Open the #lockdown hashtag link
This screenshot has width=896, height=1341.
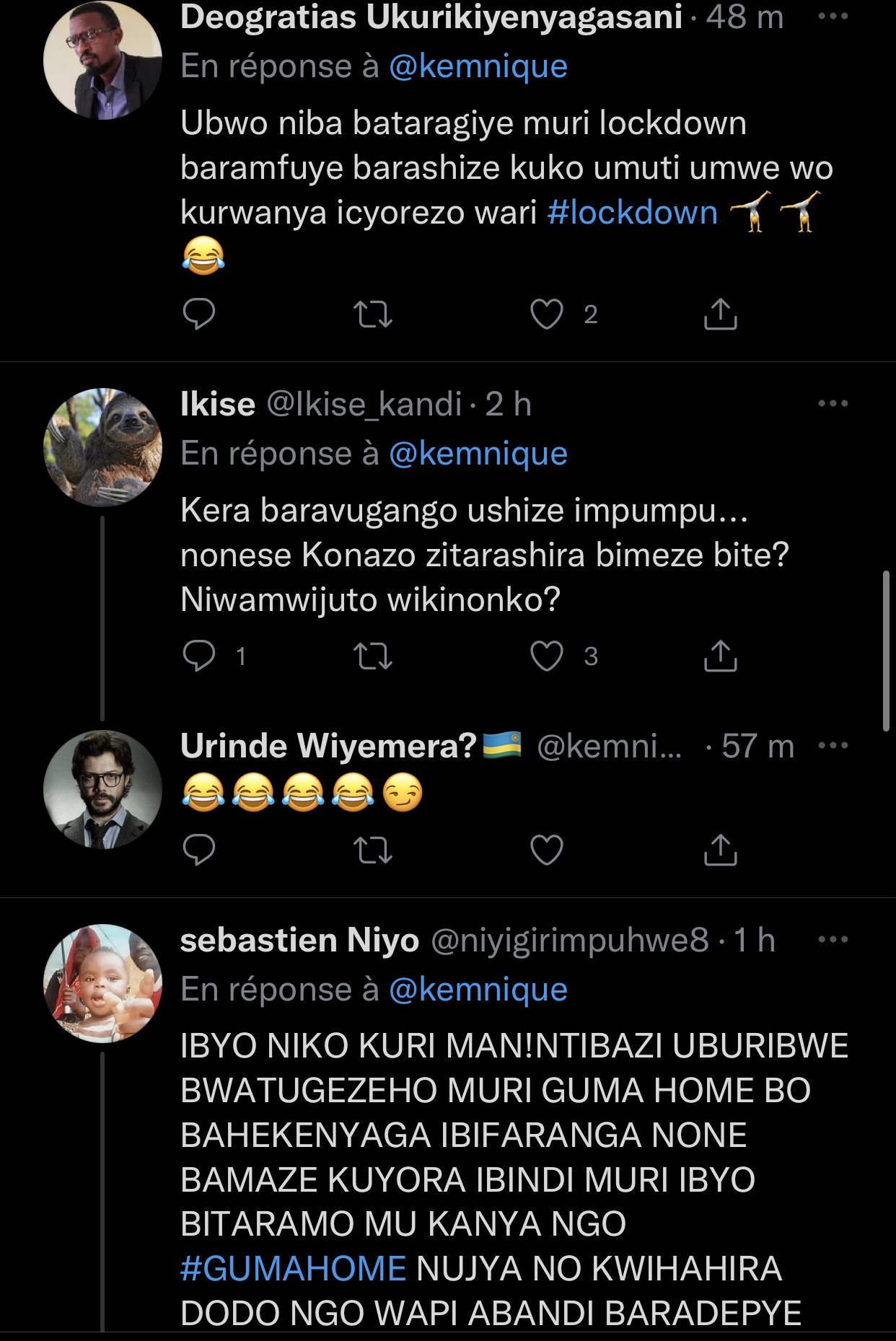click(633, 213)
